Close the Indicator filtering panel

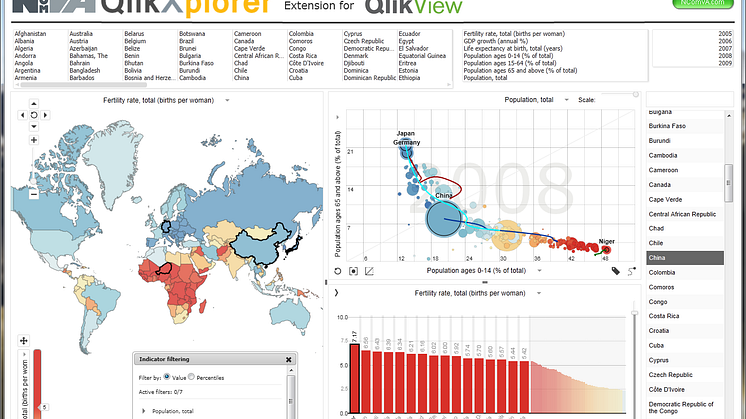coord(289,359)
